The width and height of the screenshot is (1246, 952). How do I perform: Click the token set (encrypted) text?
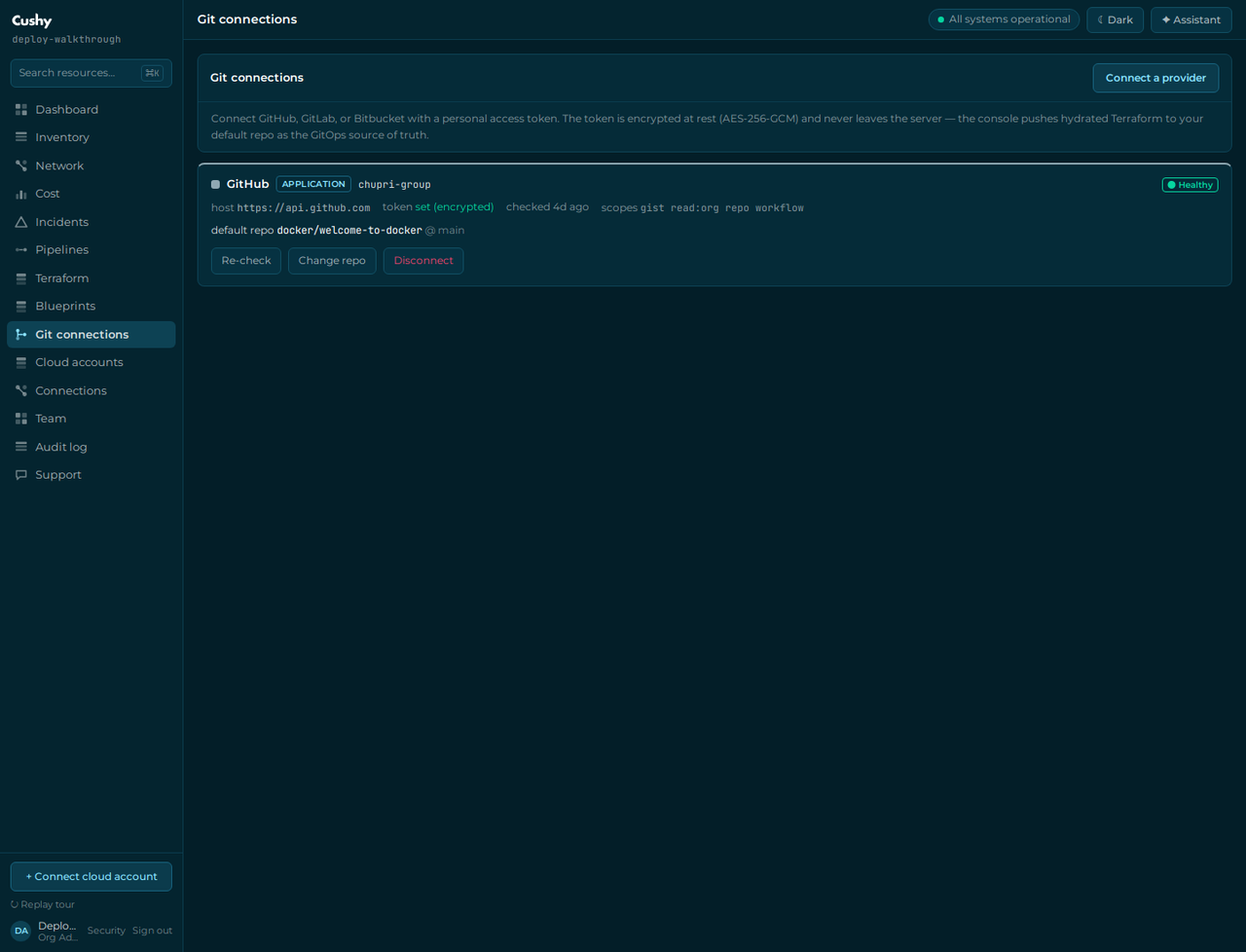(x=438, y=207)
